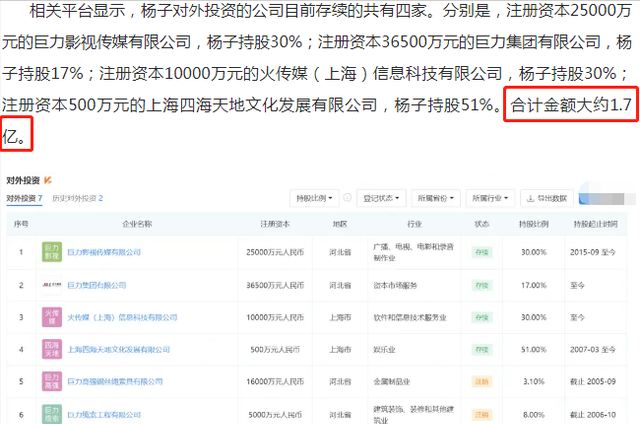Click the 10000万元人民币 capital cell

point(275,317)
